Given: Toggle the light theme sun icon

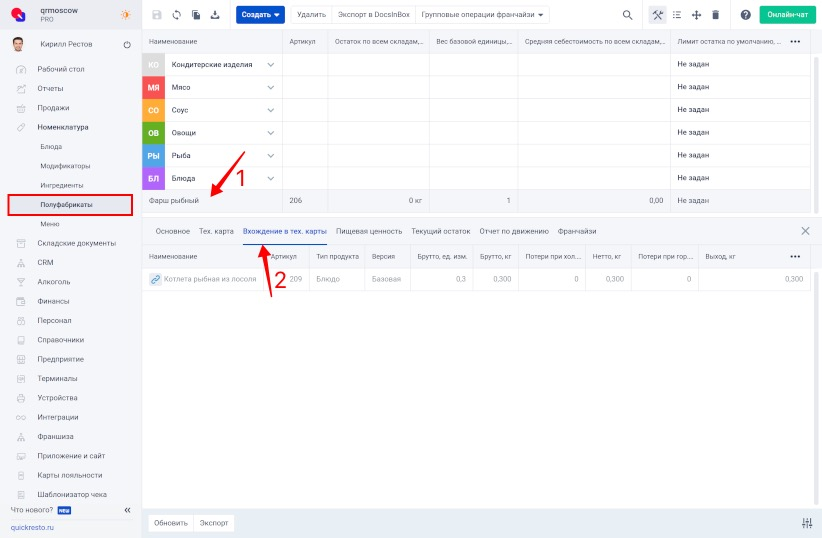Looking at the screenshot, I should click(x=125, y=15).
